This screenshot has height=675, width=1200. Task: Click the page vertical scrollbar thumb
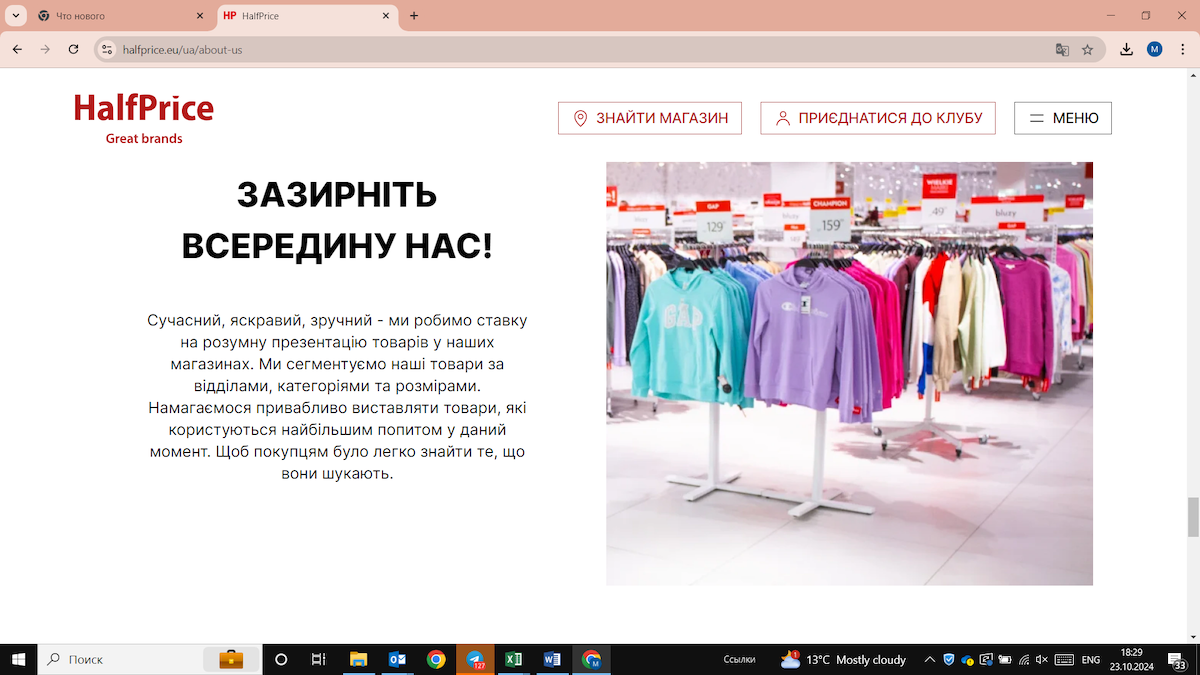pos(1192,517)
